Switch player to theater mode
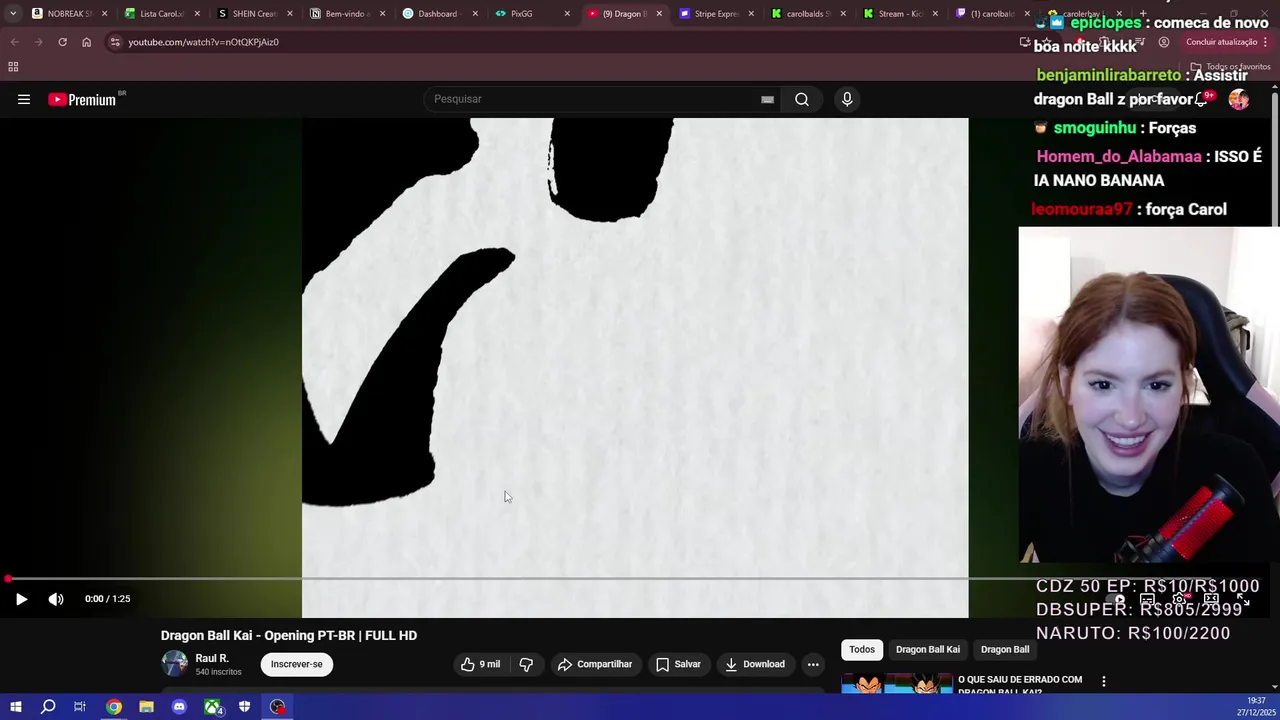This screenshot has width=1280, height=720. (1211, 600)
